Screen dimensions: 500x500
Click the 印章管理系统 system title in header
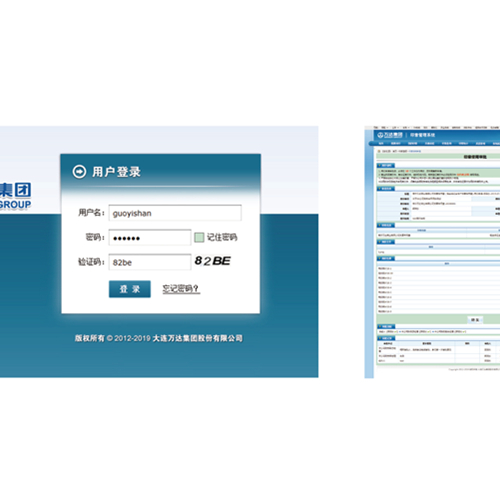click(422, 135)
